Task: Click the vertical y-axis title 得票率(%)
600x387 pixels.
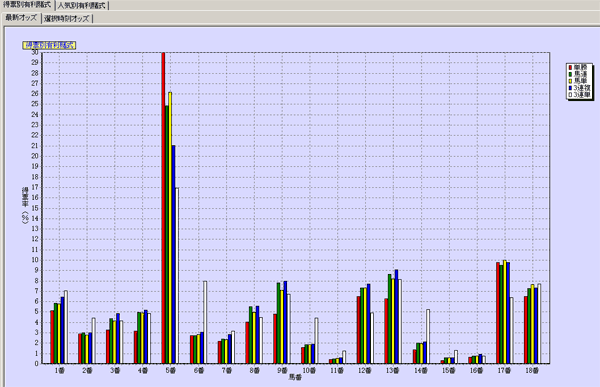Action: [x=25, y=206]
